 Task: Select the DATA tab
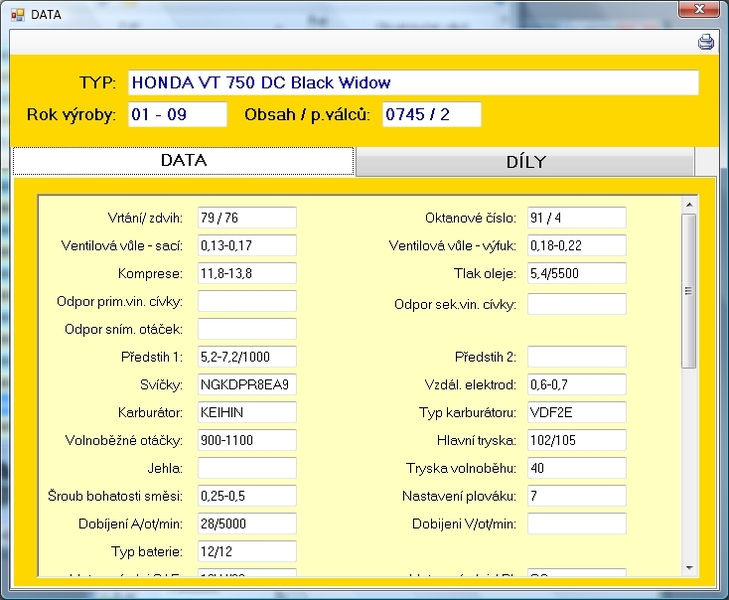[x=184, y=161]
